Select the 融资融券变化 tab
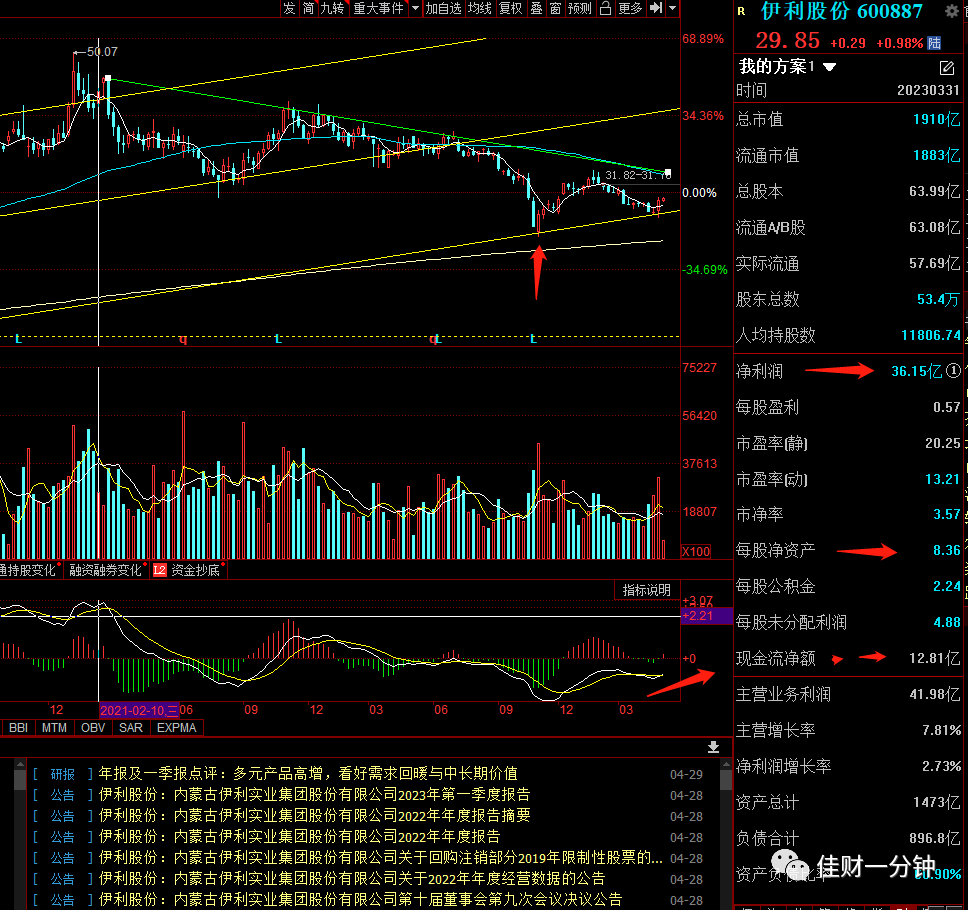The image size is (968, 910). coord(106,570)
